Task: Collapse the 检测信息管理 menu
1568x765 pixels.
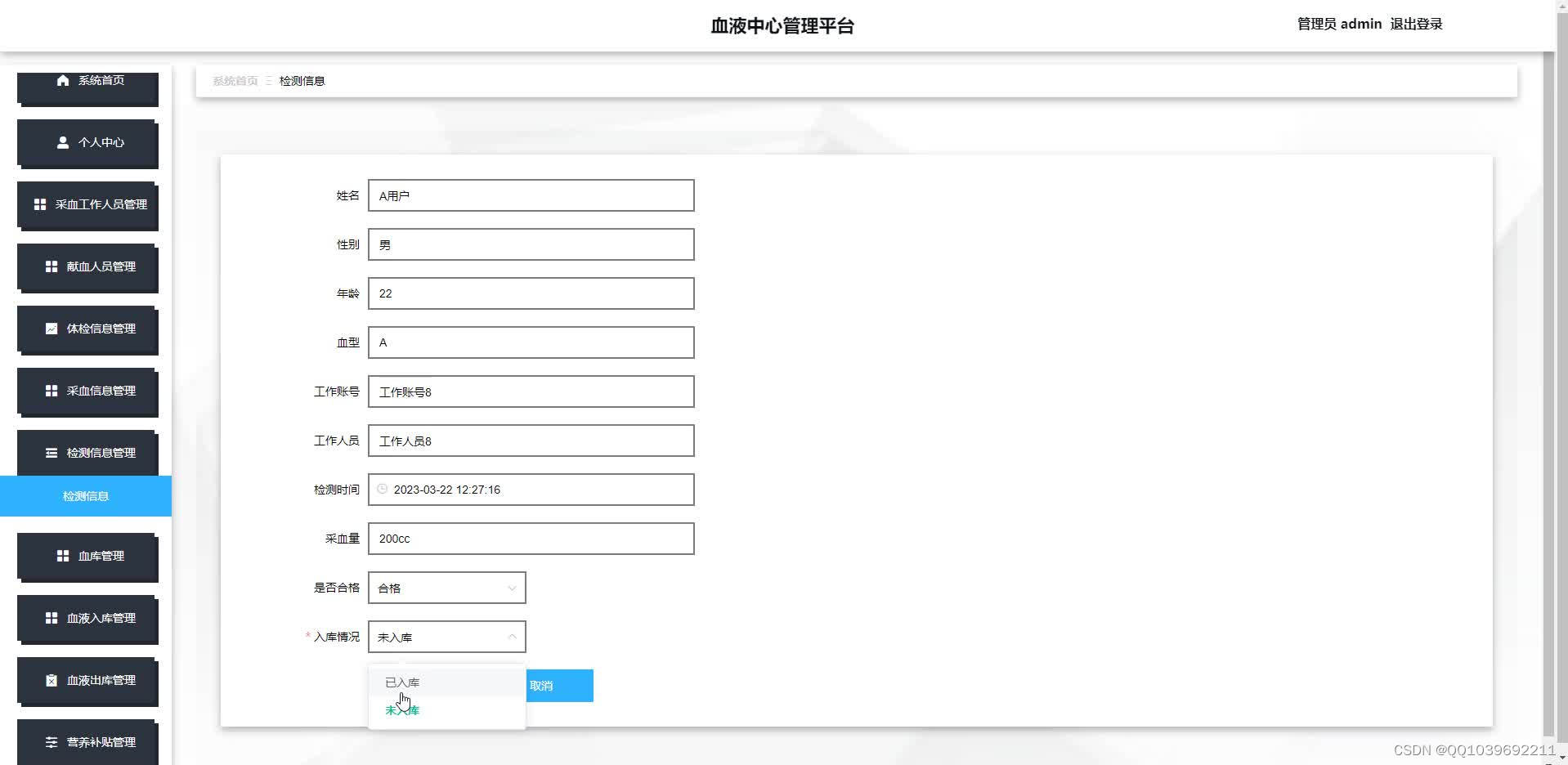Action: 87,453
